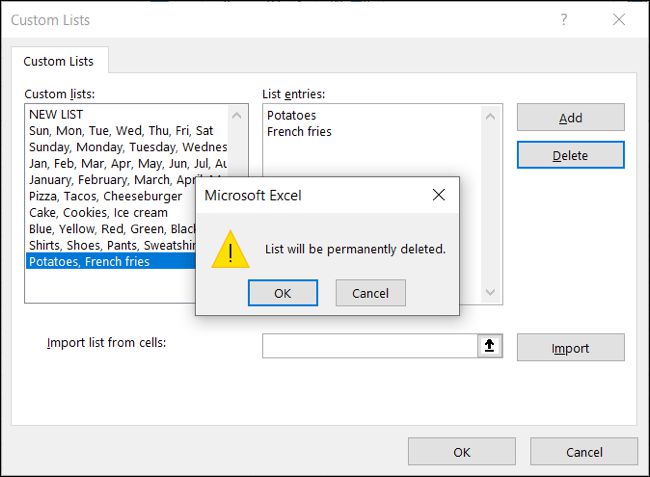Click OK at bottom of Custom Lists dialog
650x477 pixels.
461,452
